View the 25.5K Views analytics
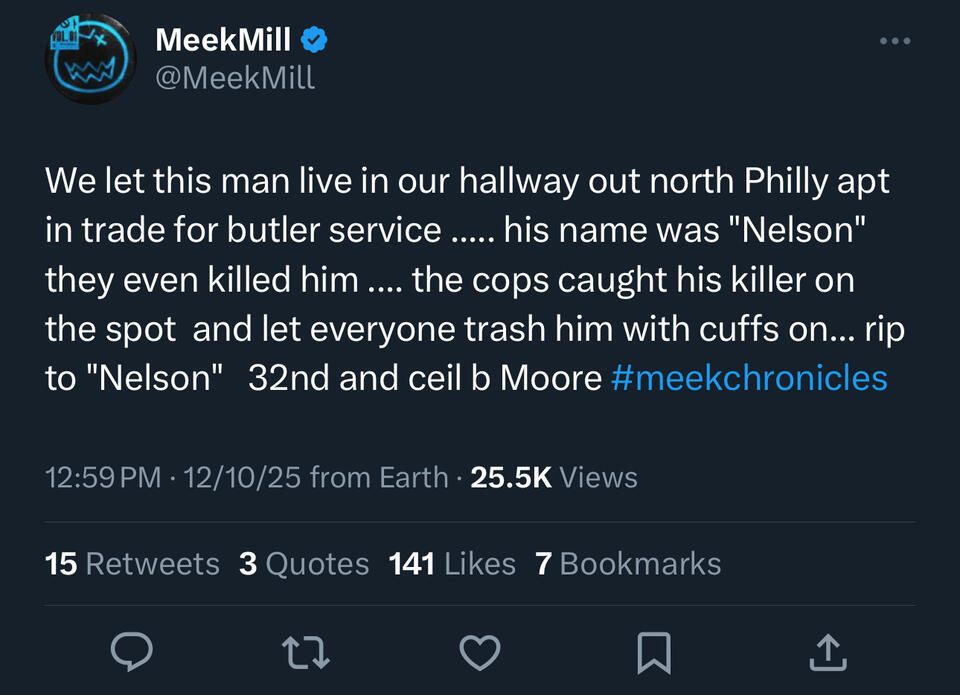The width and height of the screenshot is (960, 695). pos(554,477)
